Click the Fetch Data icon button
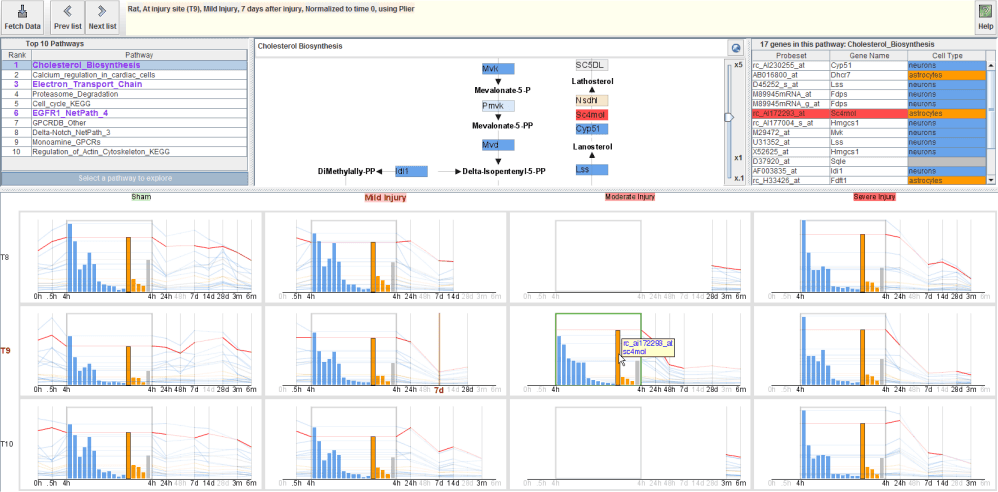Viewport: 998px width, 492px height. (22, 16)
